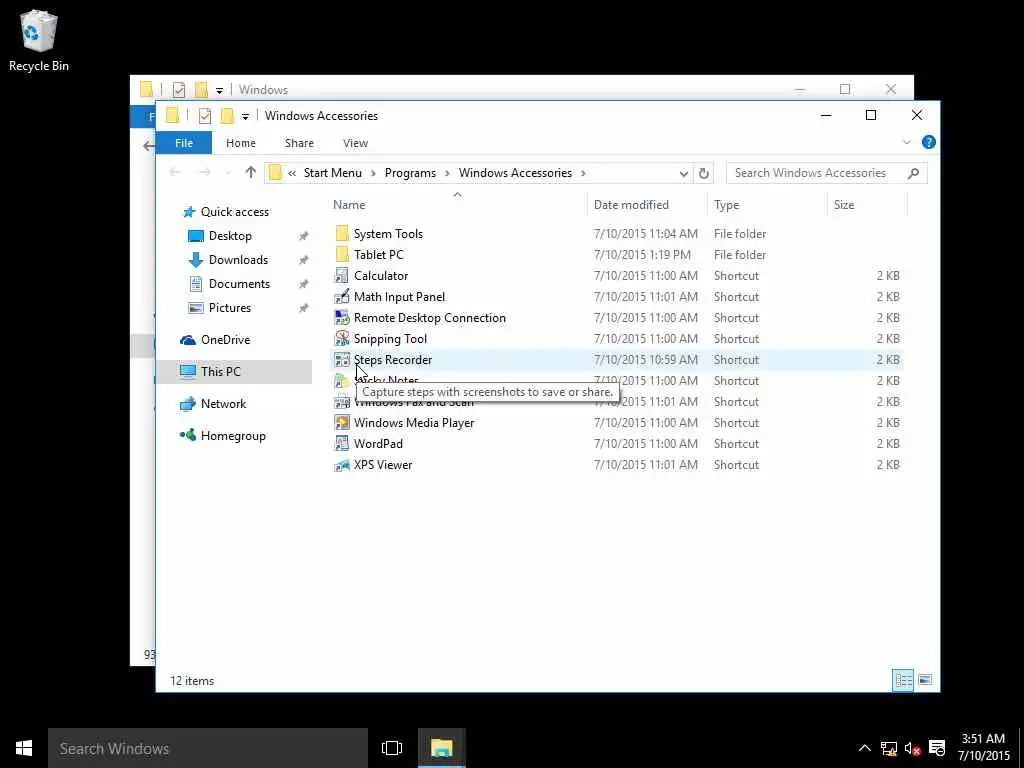Screen dimensions: 1024x768
Task: Click the muted volume tray icon
Action: pos(912,748)
